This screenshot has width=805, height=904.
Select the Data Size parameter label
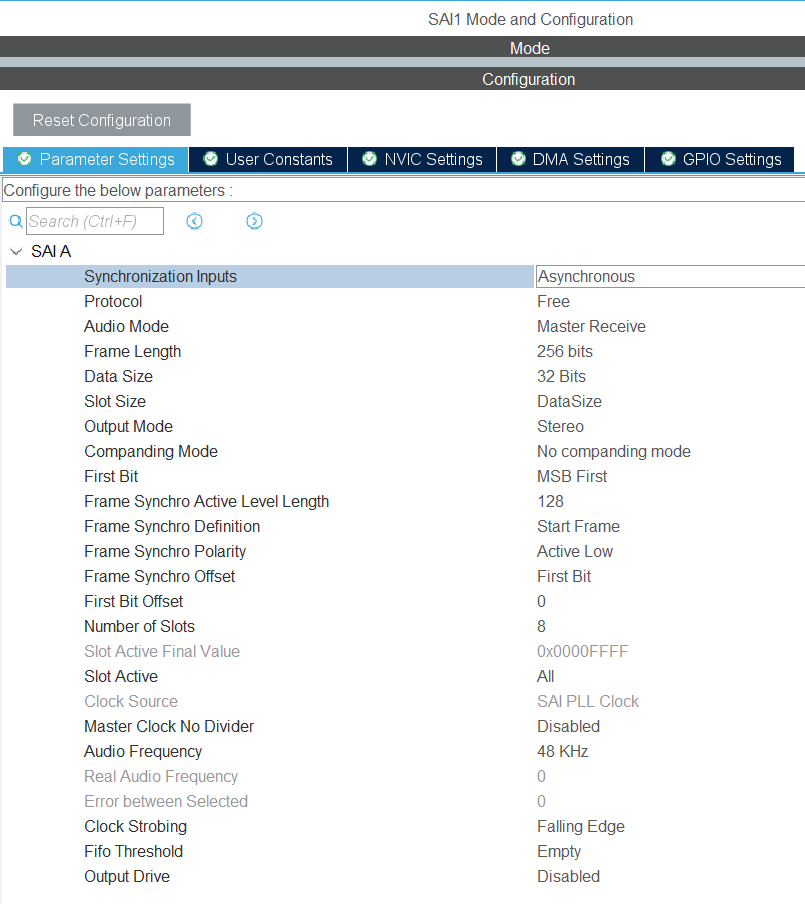[118, 376]
